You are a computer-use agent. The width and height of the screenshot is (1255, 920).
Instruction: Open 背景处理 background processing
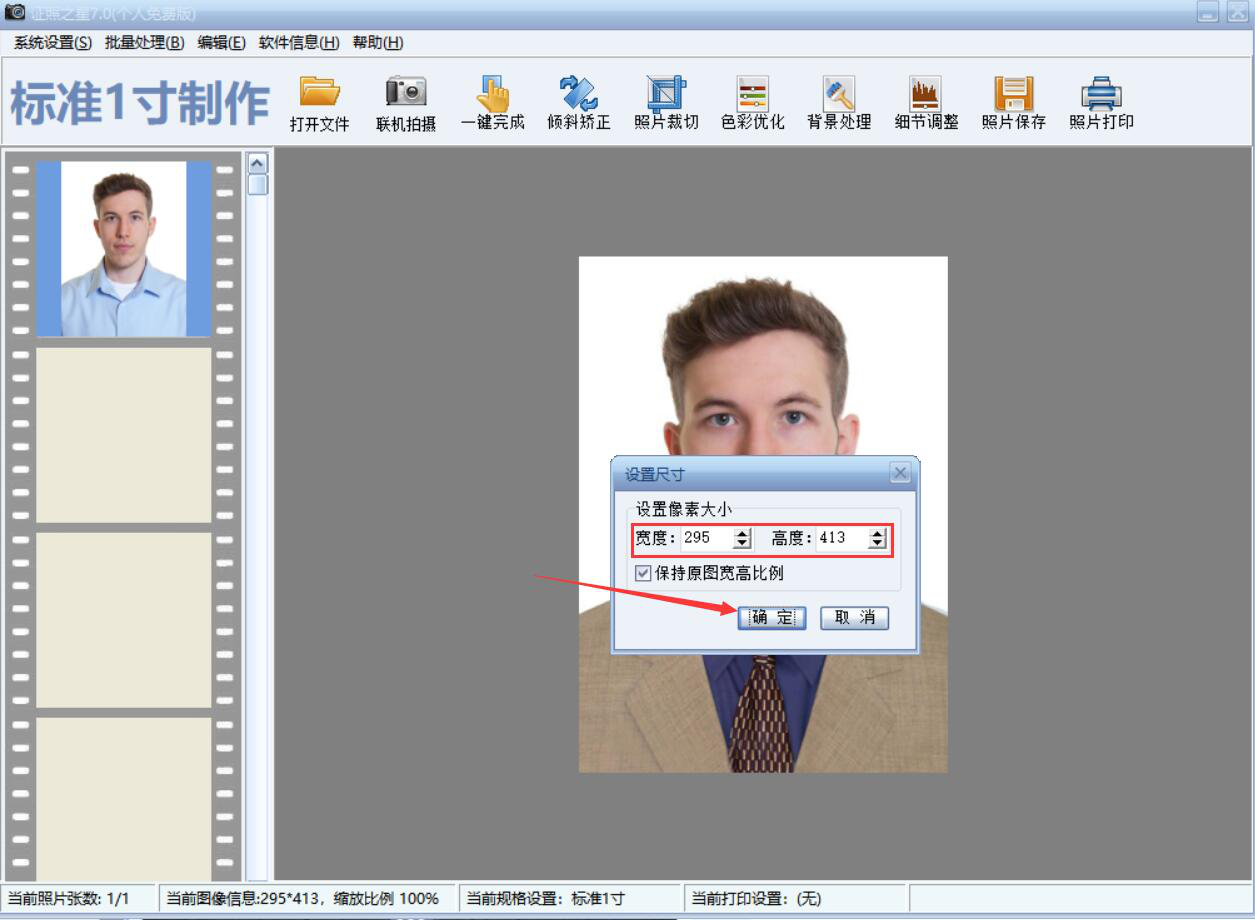(839, 103)
